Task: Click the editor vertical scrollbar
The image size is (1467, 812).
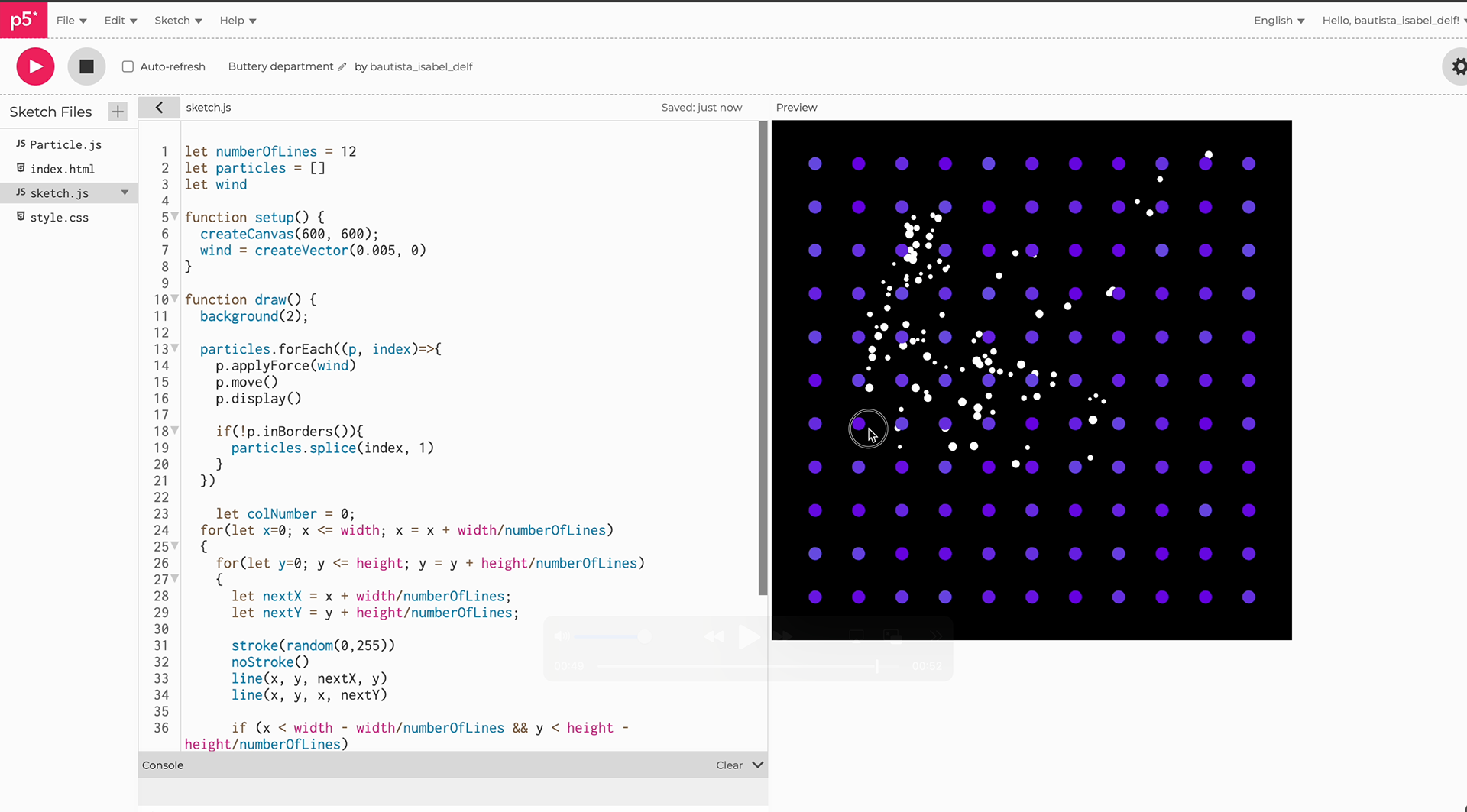Action: 763,357
